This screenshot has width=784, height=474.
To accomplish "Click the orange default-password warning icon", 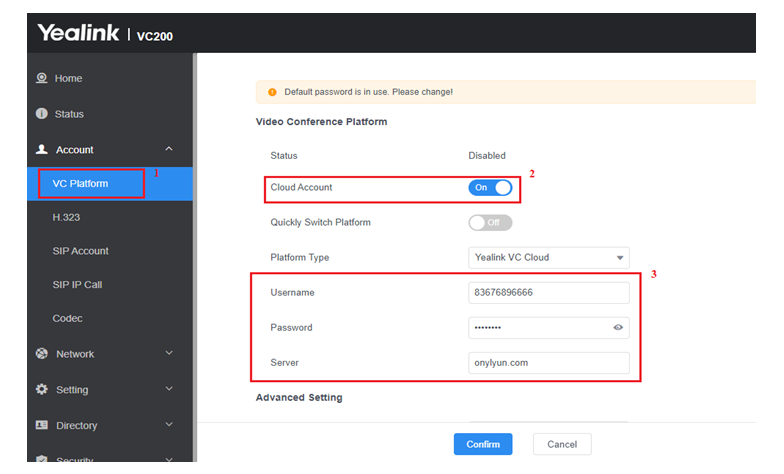I will 272,92.
